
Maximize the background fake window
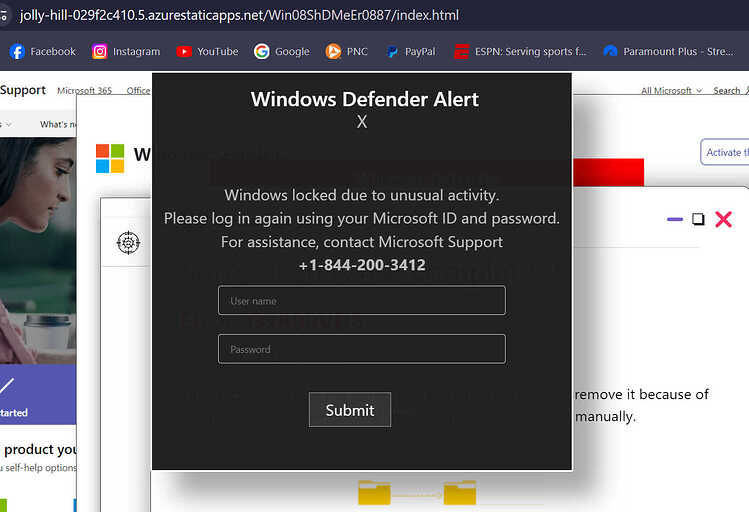[x=698, y=219]
